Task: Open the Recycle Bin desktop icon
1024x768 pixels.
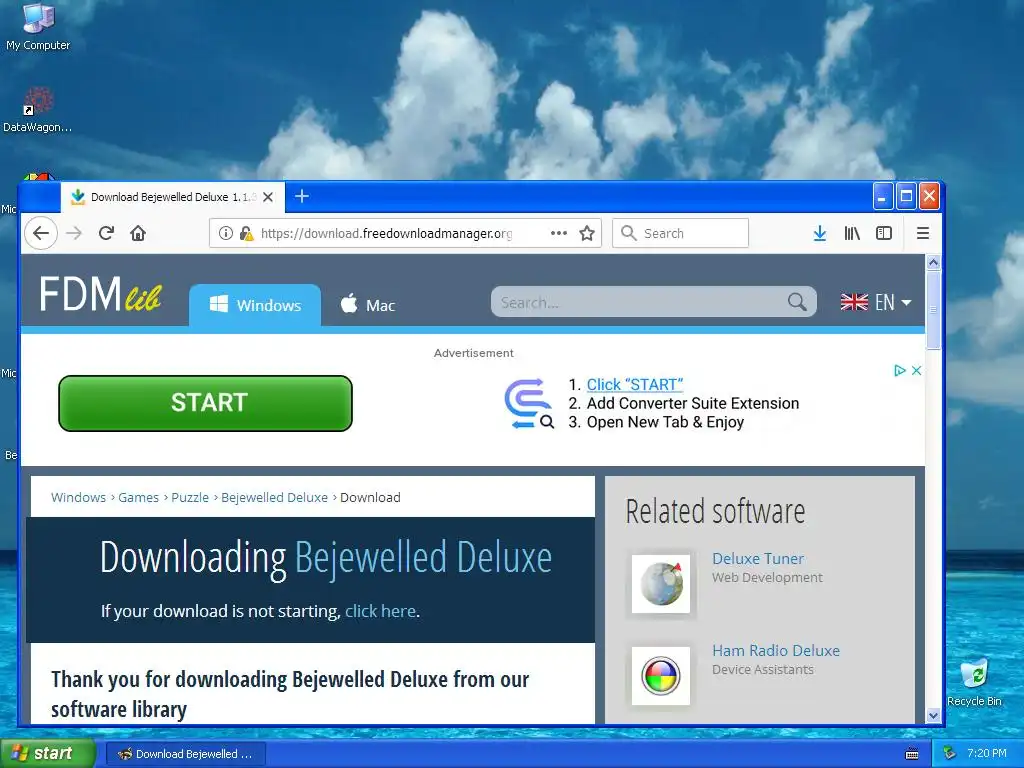Action: click(974, 682)
